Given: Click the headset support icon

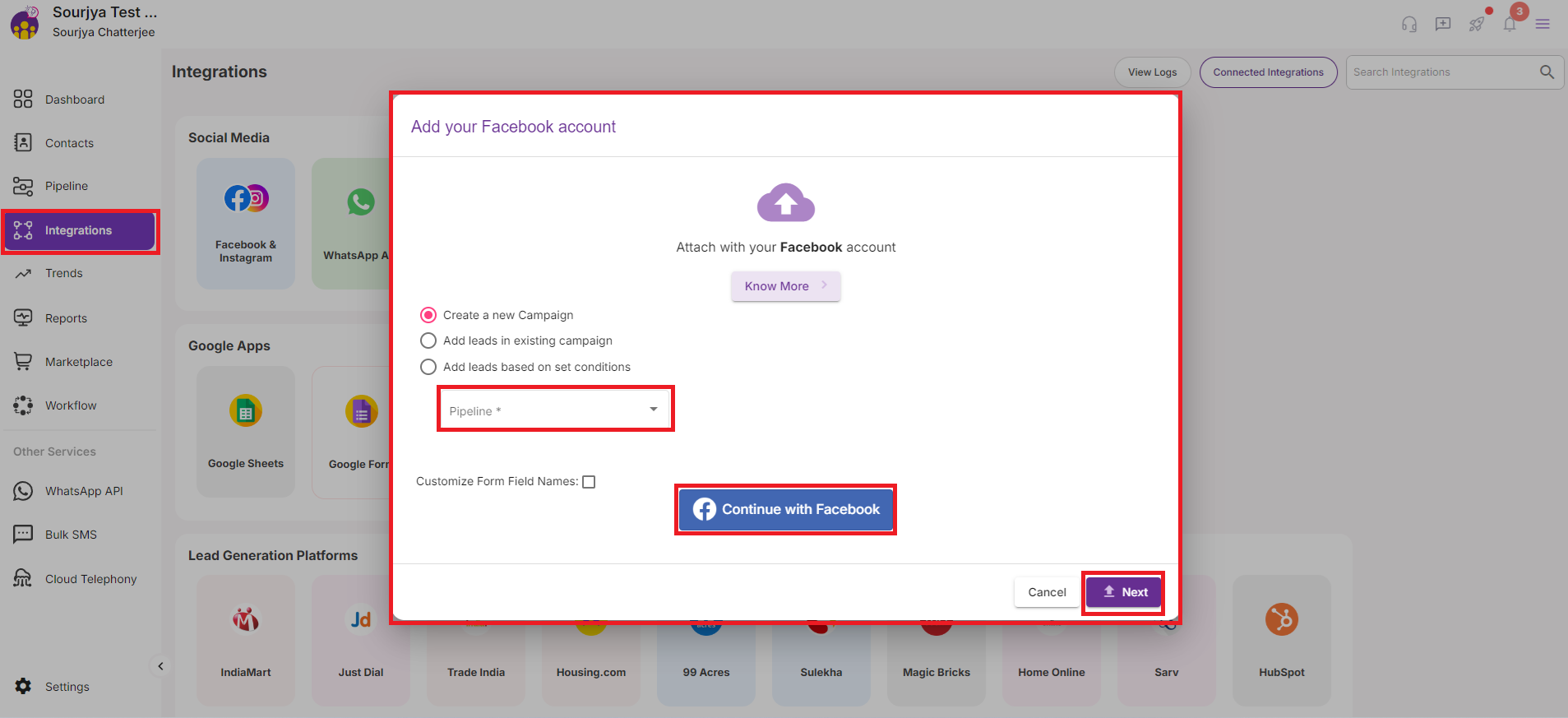Looking at the screenshot, I should [x=1409, y=24].
